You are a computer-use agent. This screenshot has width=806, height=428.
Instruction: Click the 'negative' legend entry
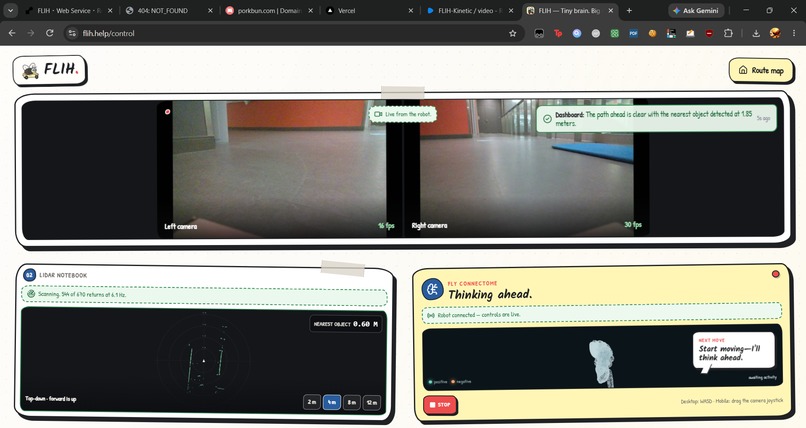(461, 382)
